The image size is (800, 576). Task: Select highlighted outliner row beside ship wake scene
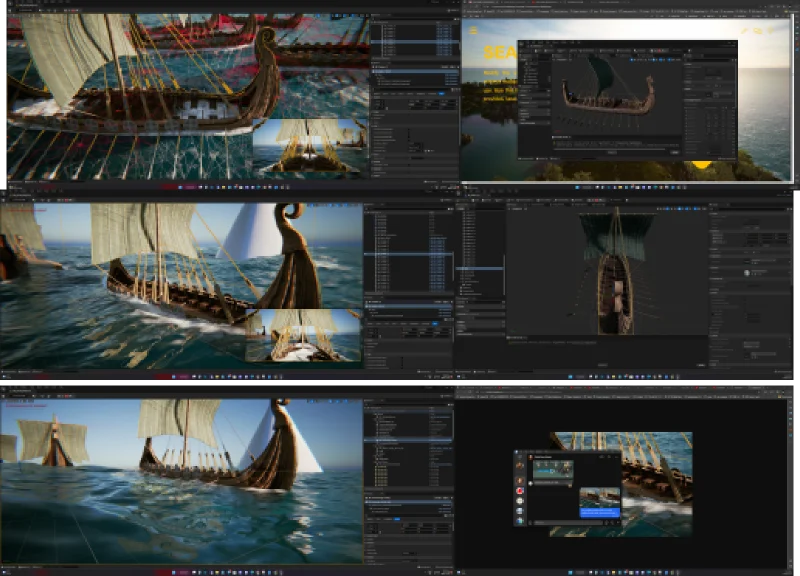click(x=408, y=254)
